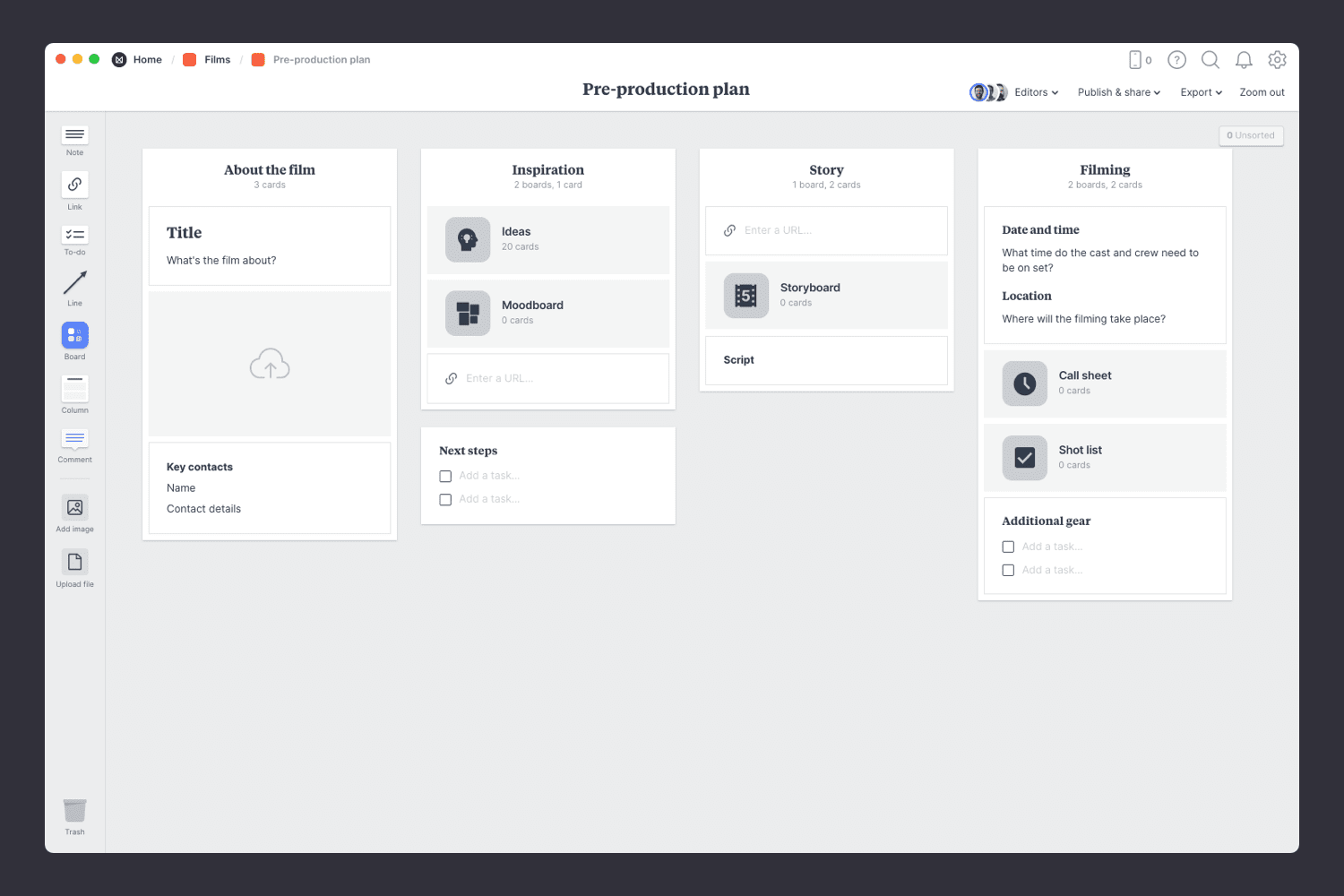The height and width of the screenshot is (896, 1344).
Task: Open the Export dropdown
Action: [x=1201, y=92]
